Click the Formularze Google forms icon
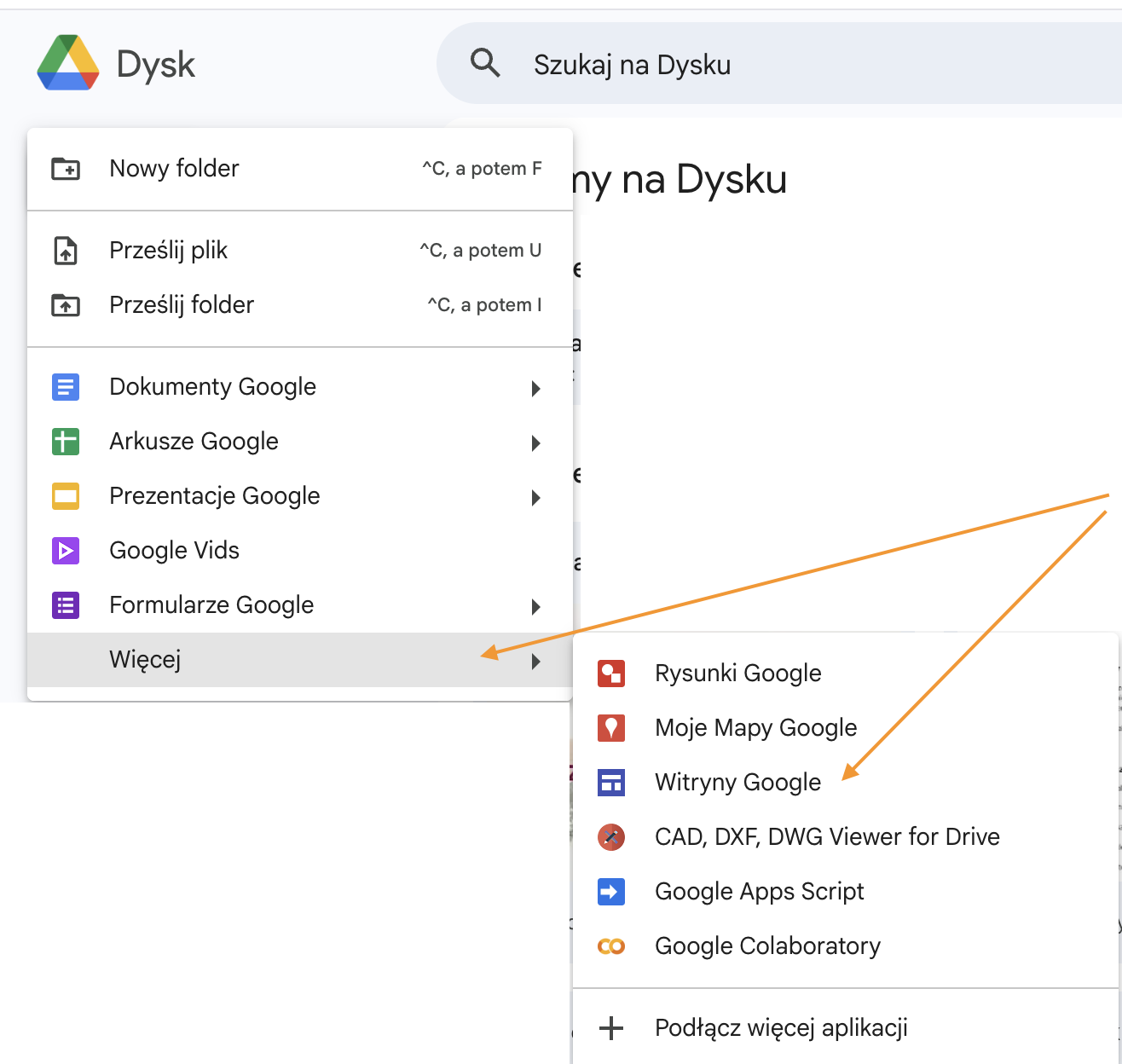1122x1064 pixels. tap(66, 605)
